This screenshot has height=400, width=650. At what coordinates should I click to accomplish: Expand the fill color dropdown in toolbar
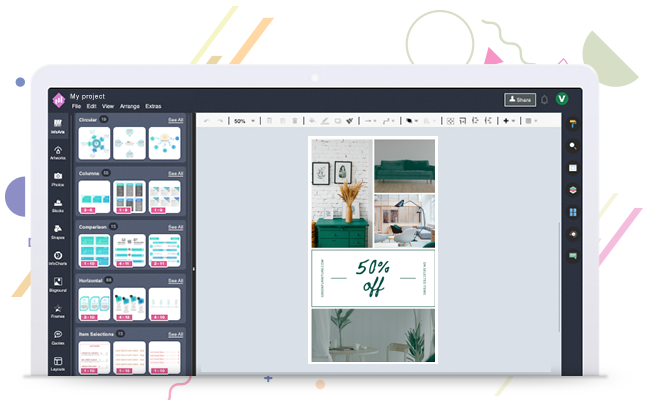tap(411, 121)
